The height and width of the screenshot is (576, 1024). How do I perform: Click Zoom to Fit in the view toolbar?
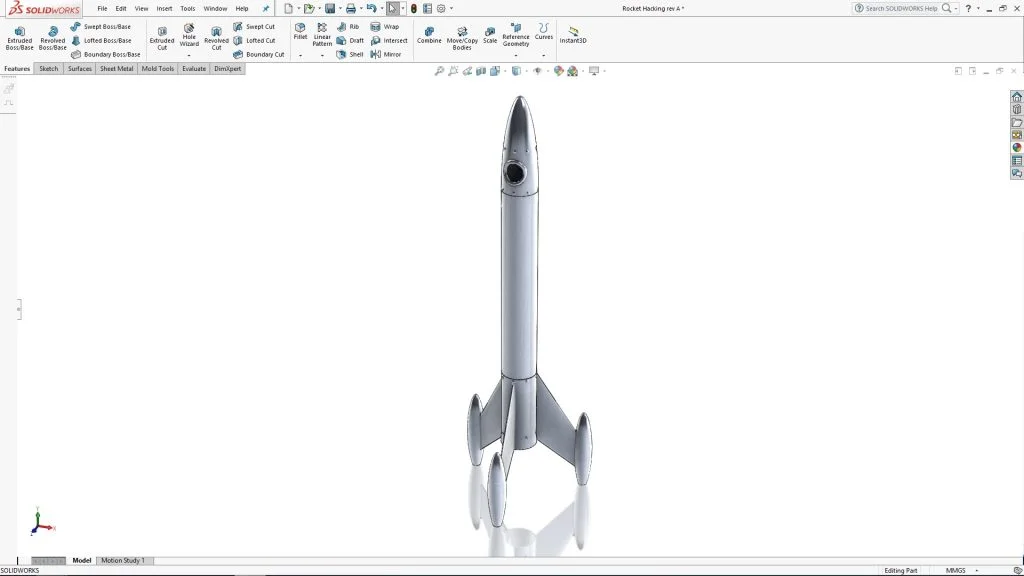(440, 70)
